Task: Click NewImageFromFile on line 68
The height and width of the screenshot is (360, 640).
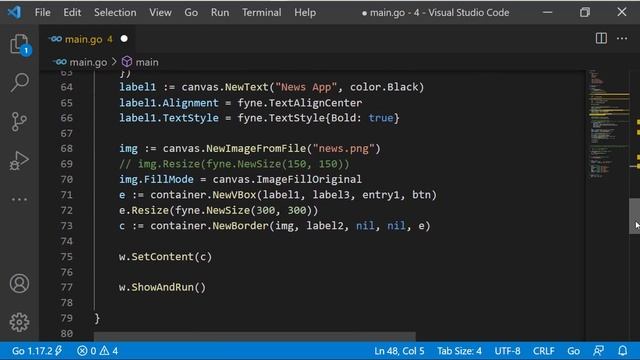Action: point(256,148)
